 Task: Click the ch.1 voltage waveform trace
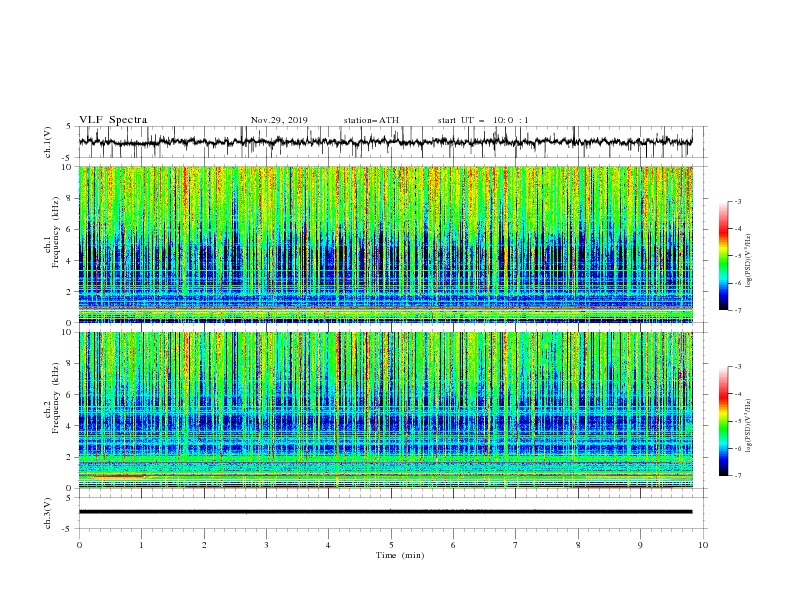tap(385, 142)
